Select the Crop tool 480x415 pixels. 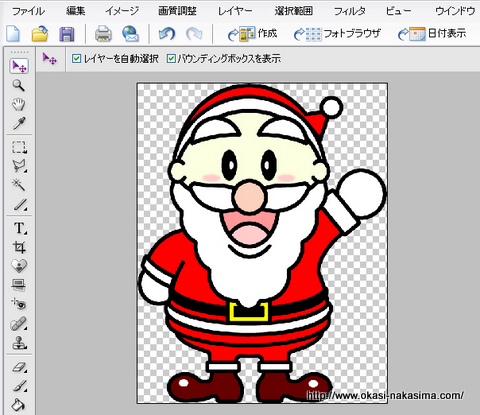(x=19, y=247)
